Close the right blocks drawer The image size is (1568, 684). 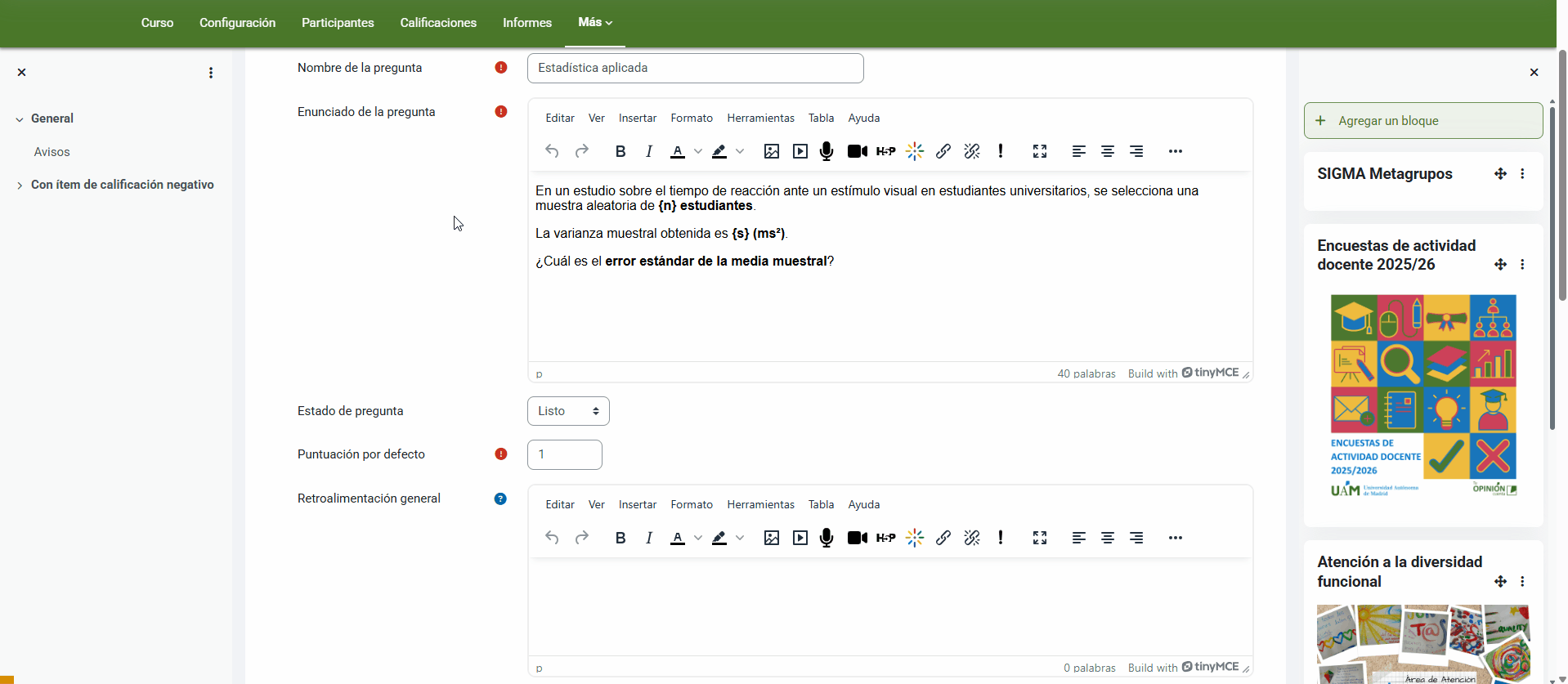[1534, 72]
